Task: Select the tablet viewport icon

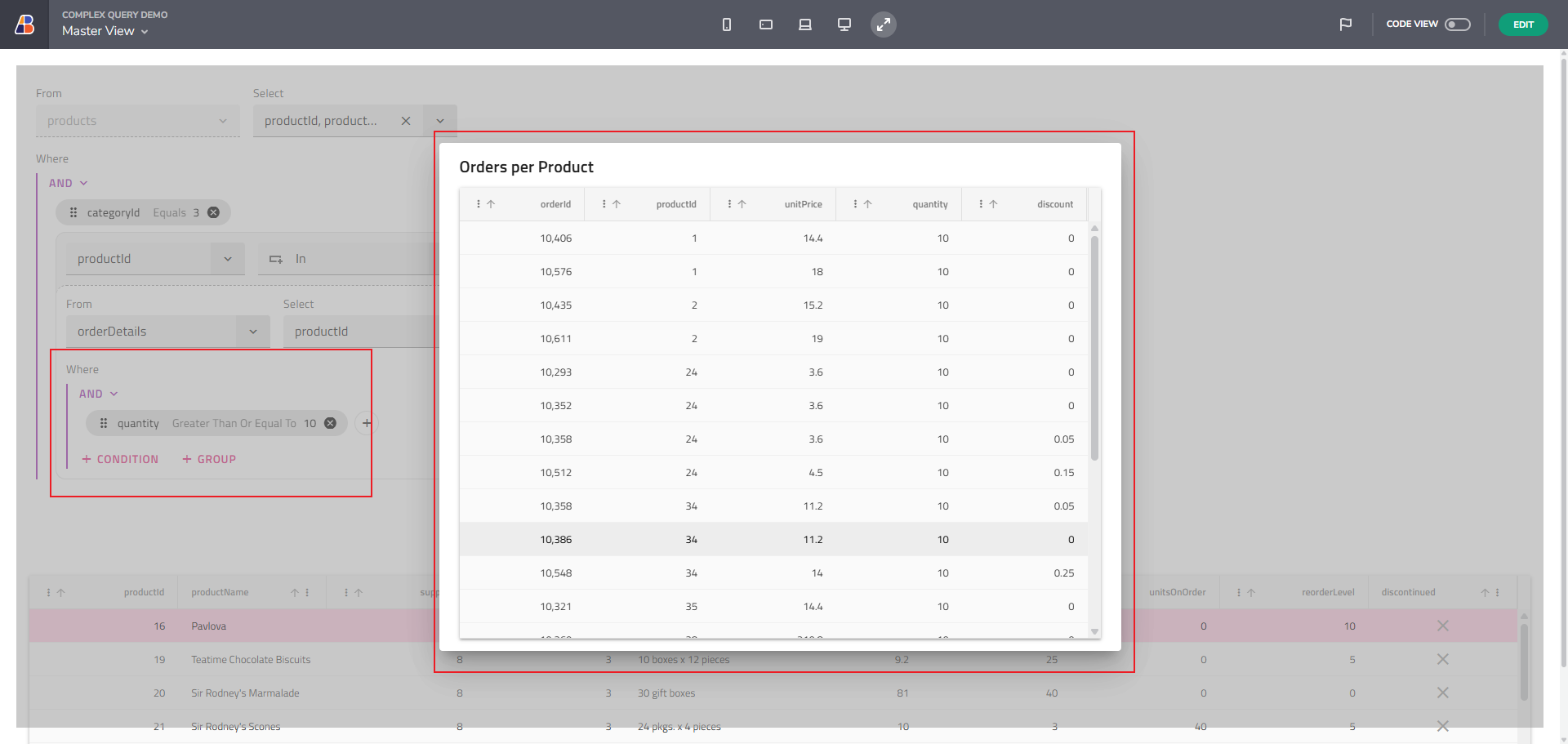Action: click(765, 25)
